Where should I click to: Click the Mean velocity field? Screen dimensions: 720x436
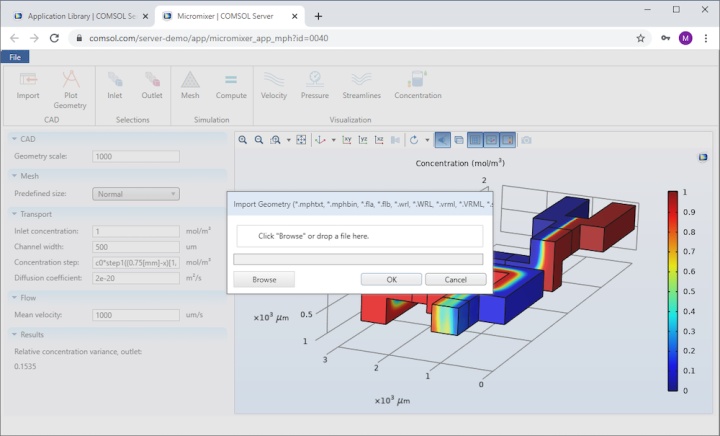pyautogui.click(x=136, y=315)
